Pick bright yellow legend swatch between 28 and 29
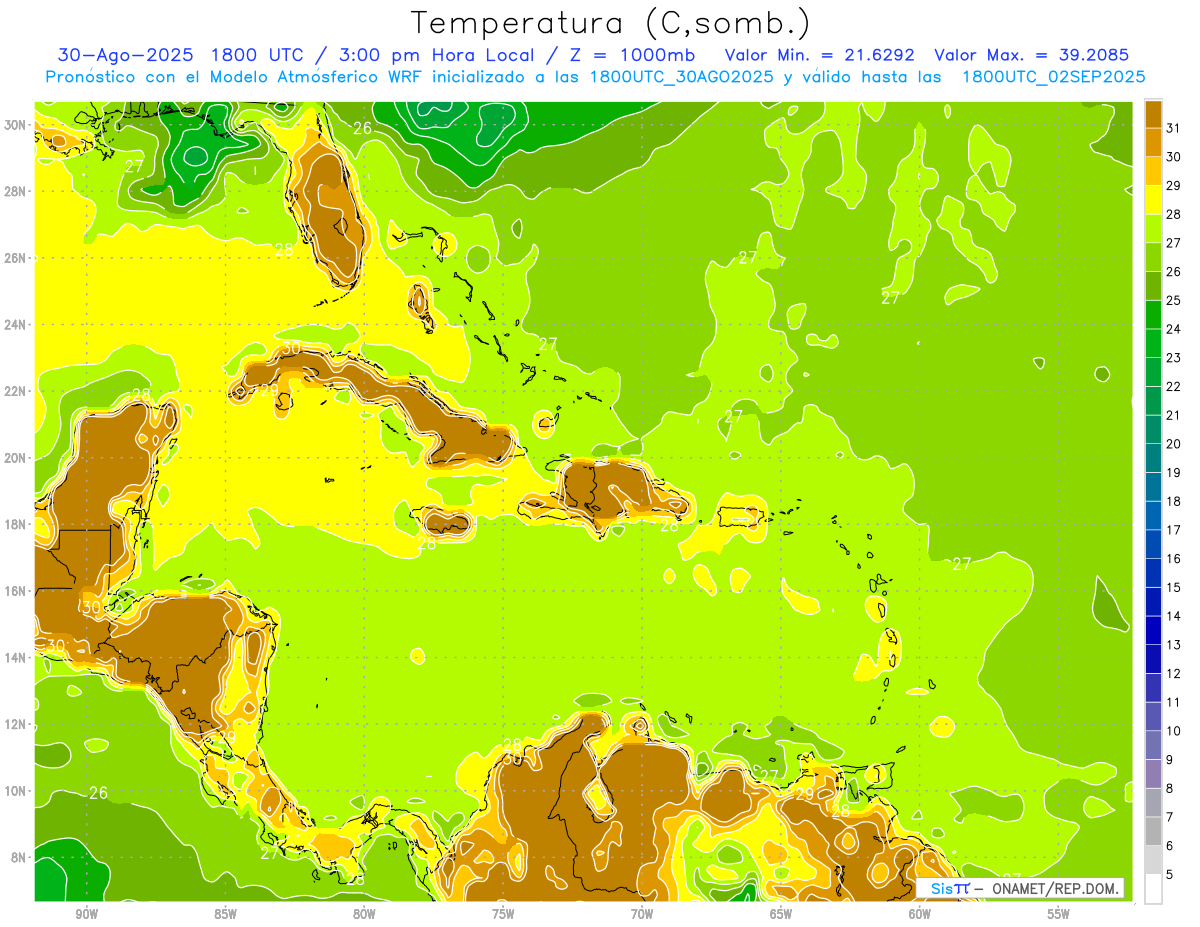 1153,199
